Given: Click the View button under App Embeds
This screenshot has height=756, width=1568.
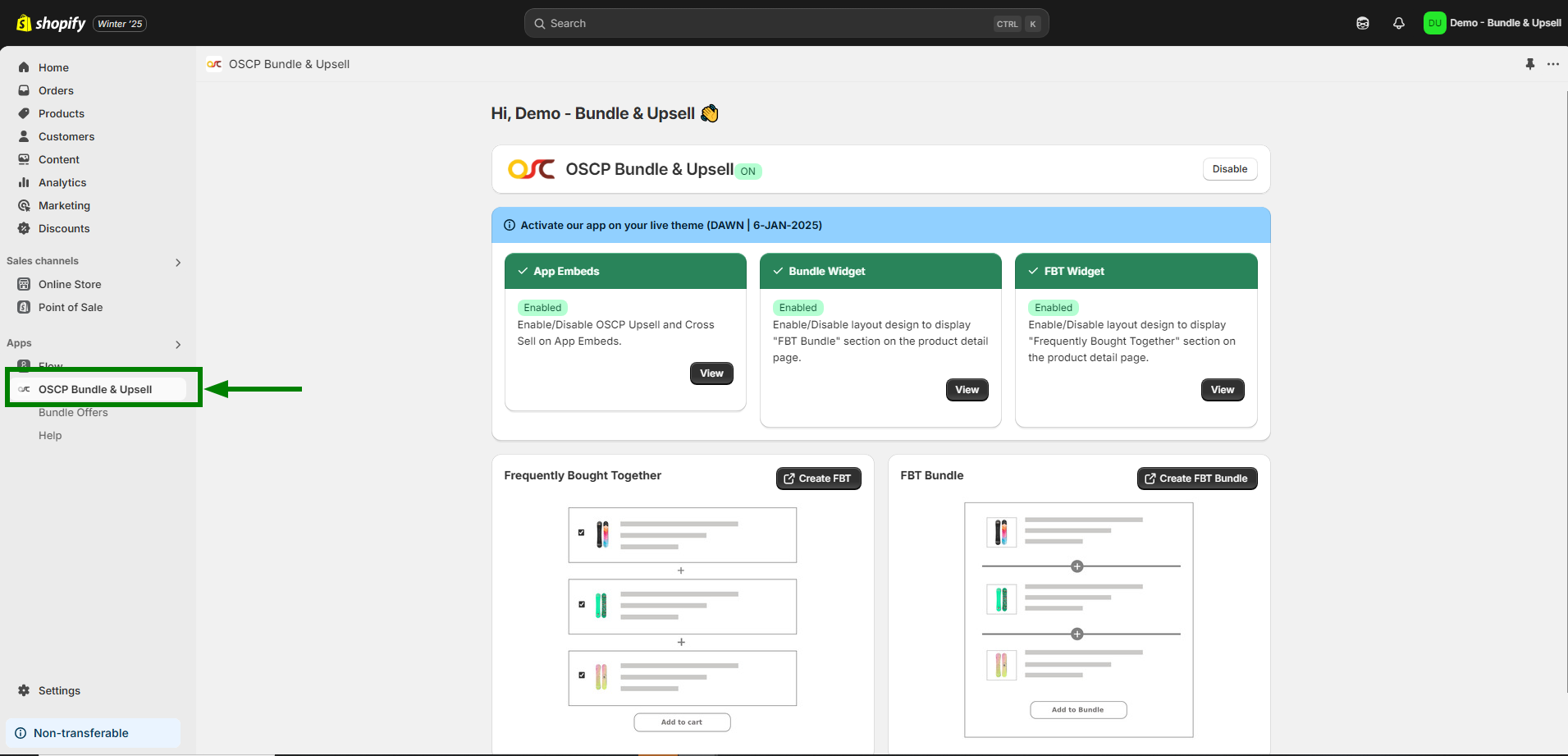Looking at the screenshot, I should tap(711, 373).
